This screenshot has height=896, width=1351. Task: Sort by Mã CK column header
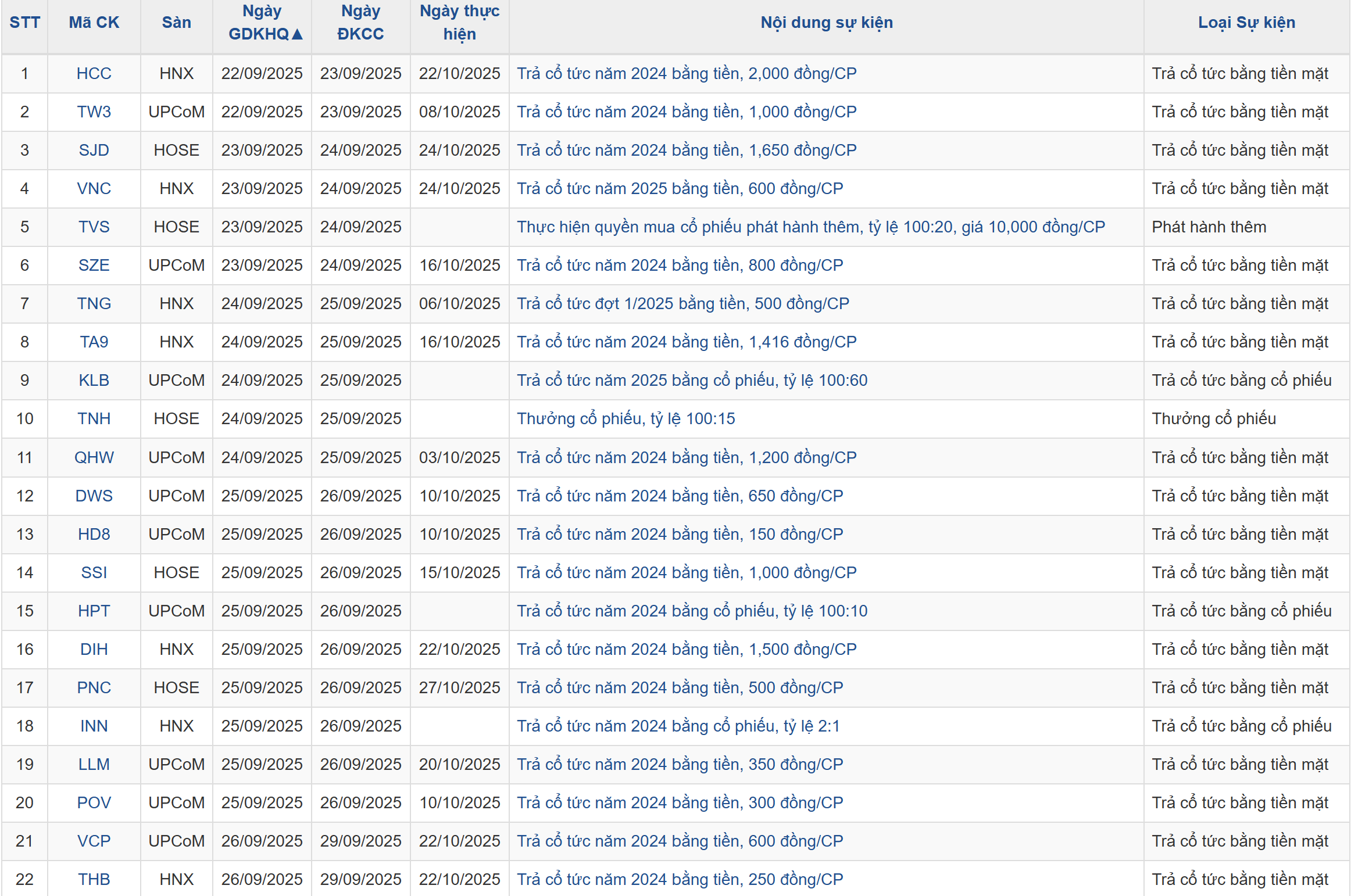tap(94, 23)
